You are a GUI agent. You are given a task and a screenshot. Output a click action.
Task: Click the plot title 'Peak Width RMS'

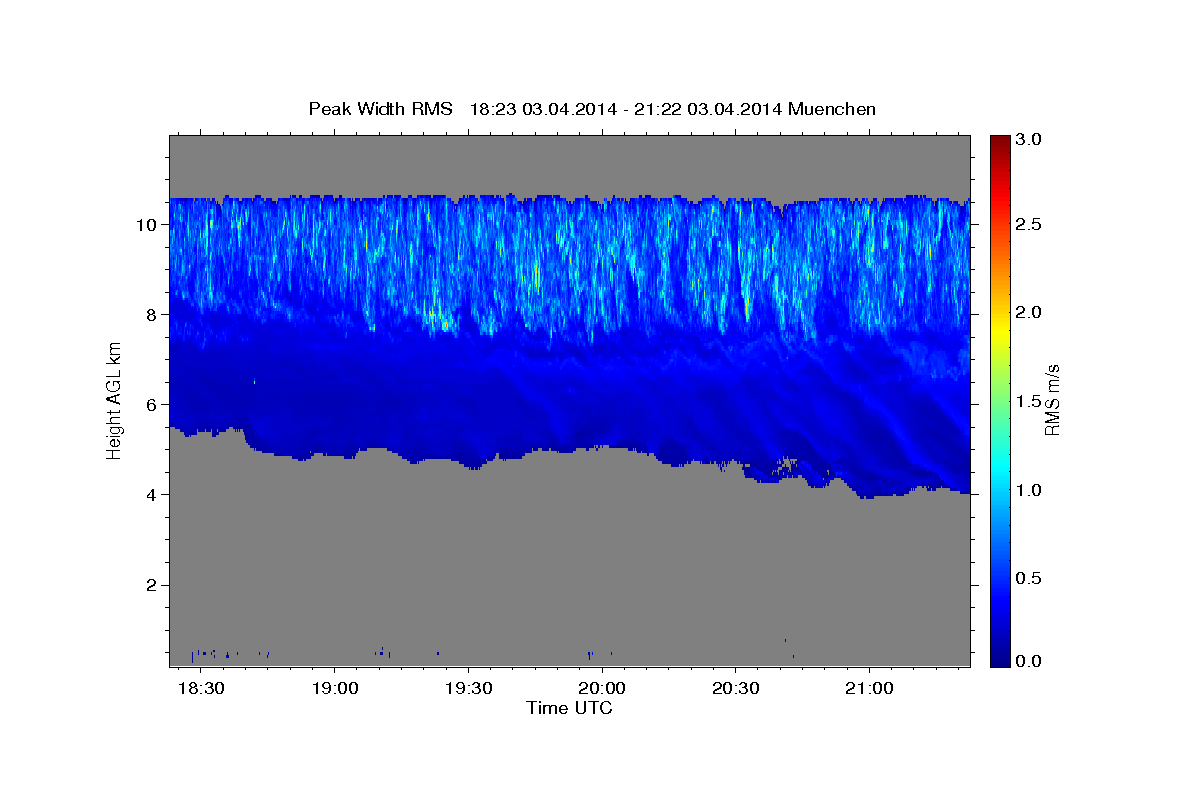[380, 109]
